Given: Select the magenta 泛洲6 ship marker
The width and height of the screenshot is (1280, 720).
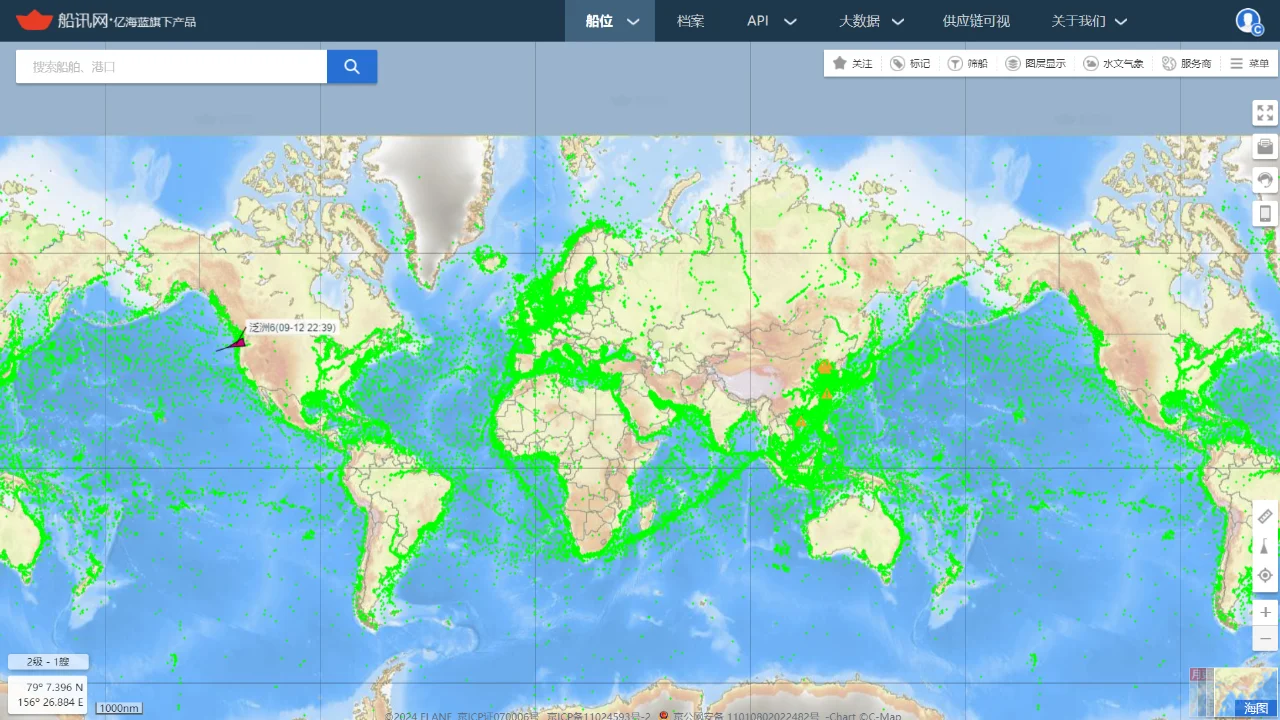Looking at the screenshot, I should tap(237, 342).
